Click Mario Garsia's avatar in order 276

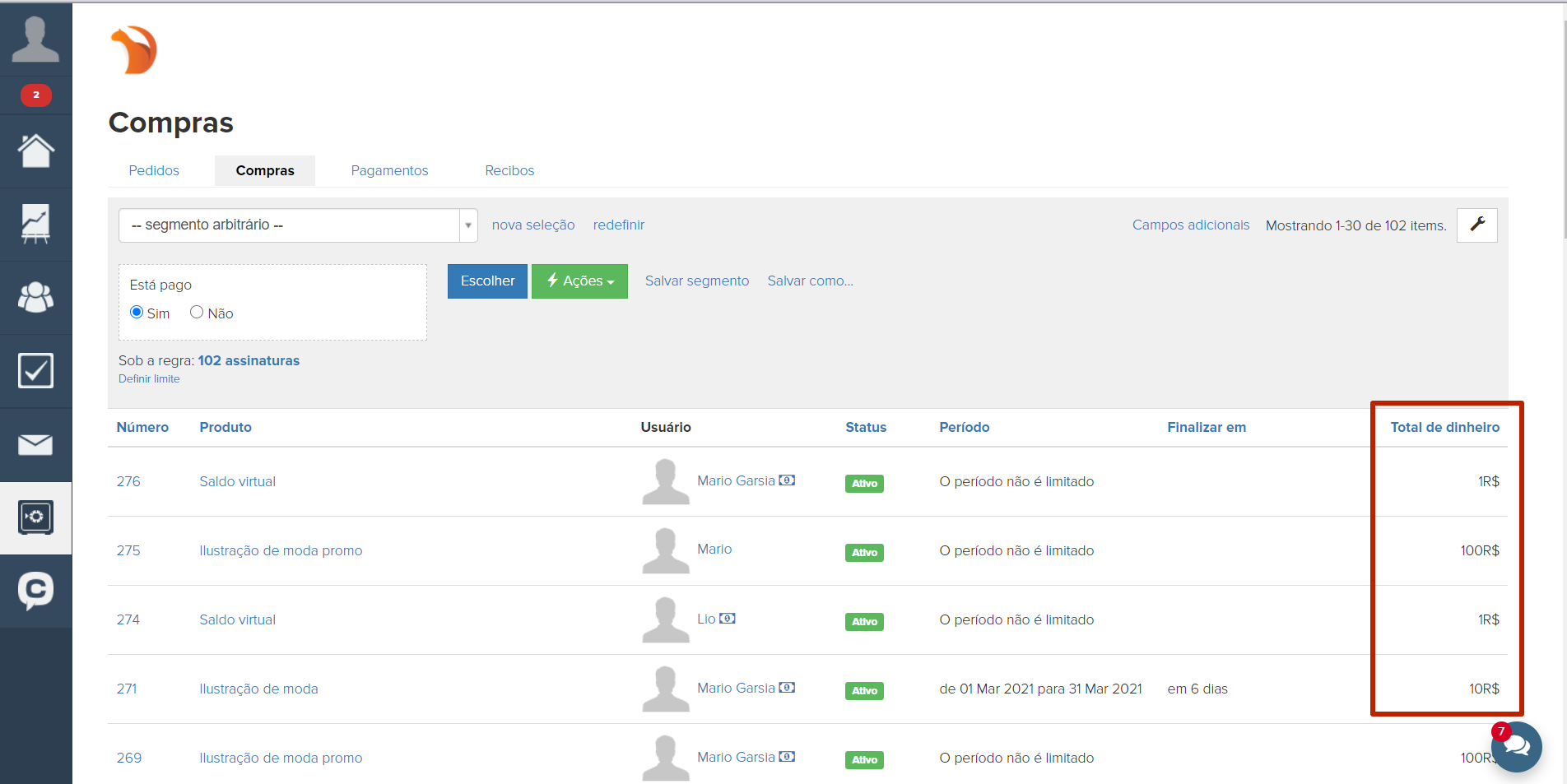tap(665, 481)
